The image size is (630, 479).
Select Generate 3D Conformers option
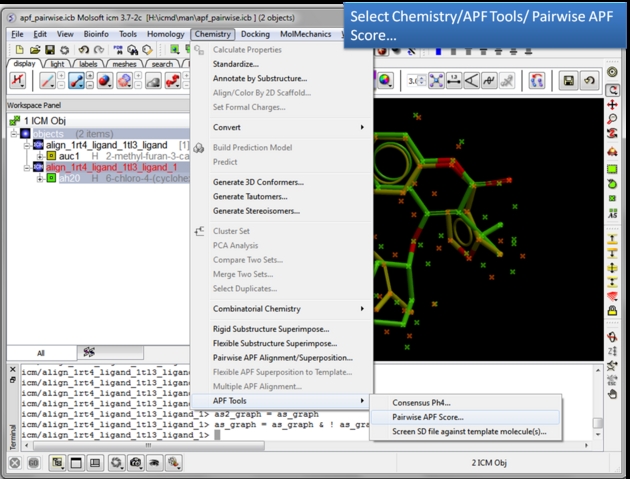click(x=258, y=182)
